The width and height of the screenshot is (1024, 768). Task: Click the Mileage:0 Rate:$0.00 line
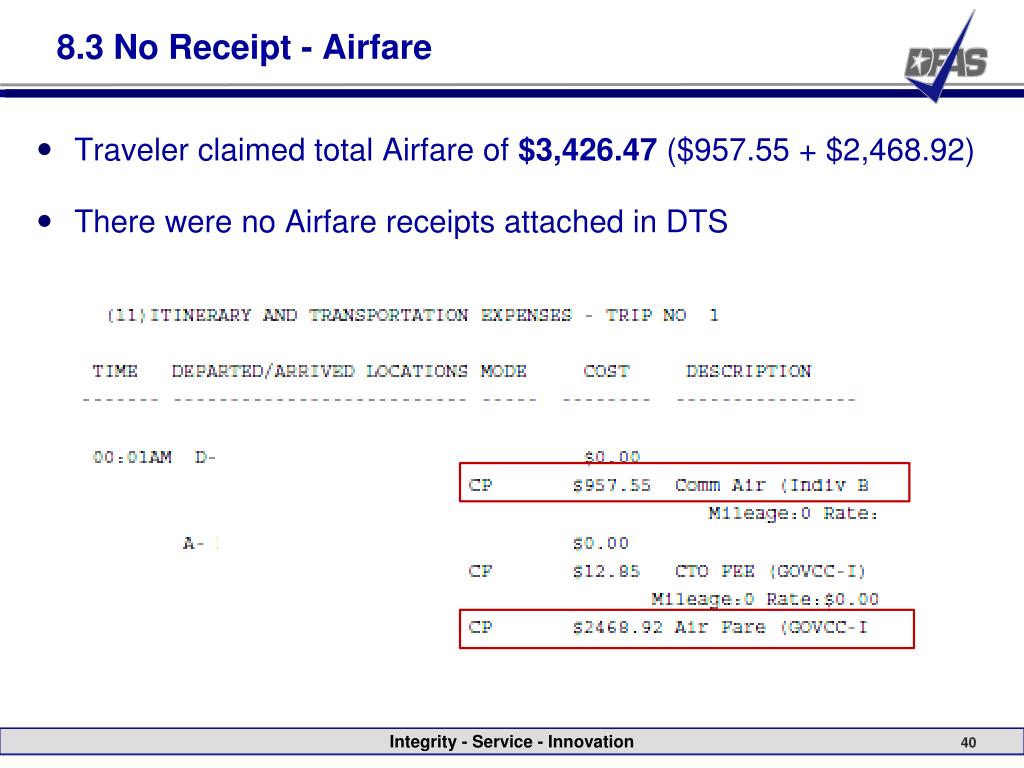point(765,599)
